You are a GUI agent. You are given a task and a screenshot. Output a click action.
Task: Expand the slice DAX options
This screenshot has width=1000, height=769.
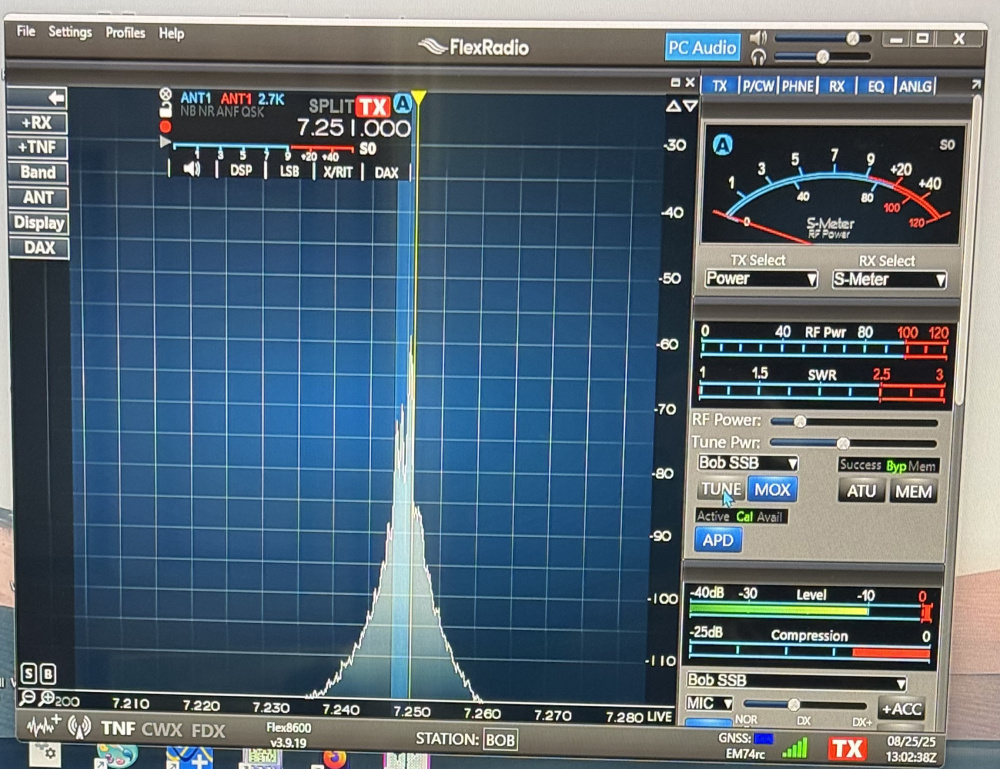386,173
